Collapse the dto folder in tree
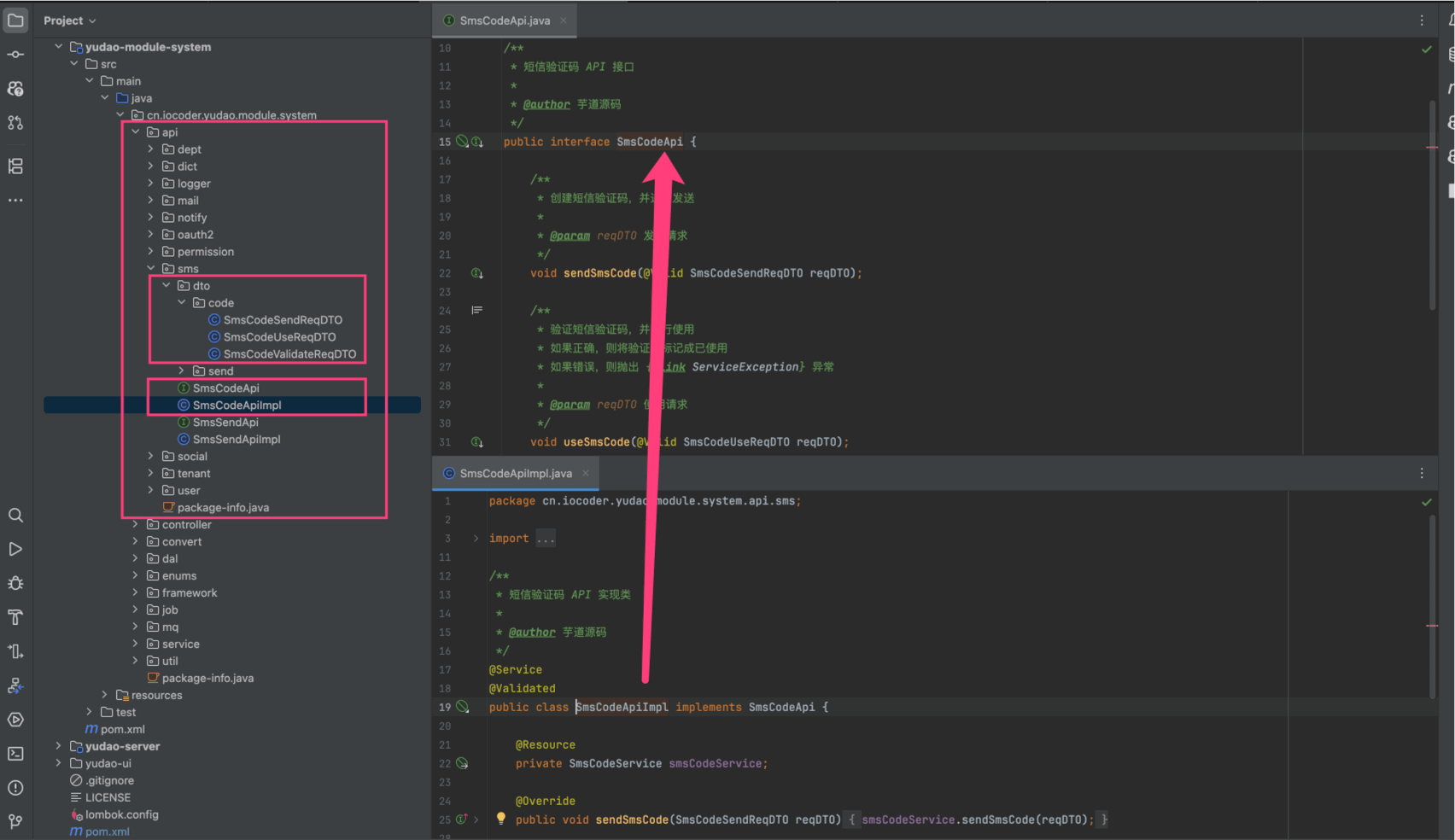Screen dimensions: 1455x840 167,286
